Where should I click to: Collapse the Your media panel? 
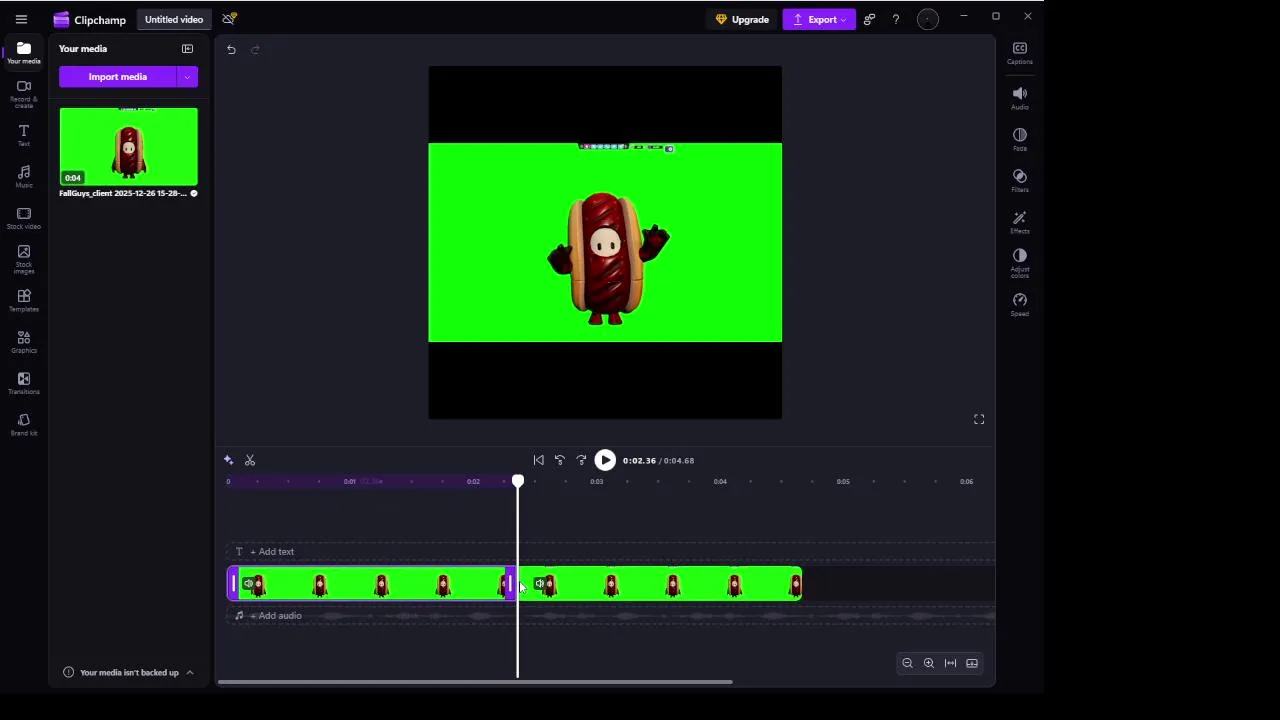click(x=187, y=48)
